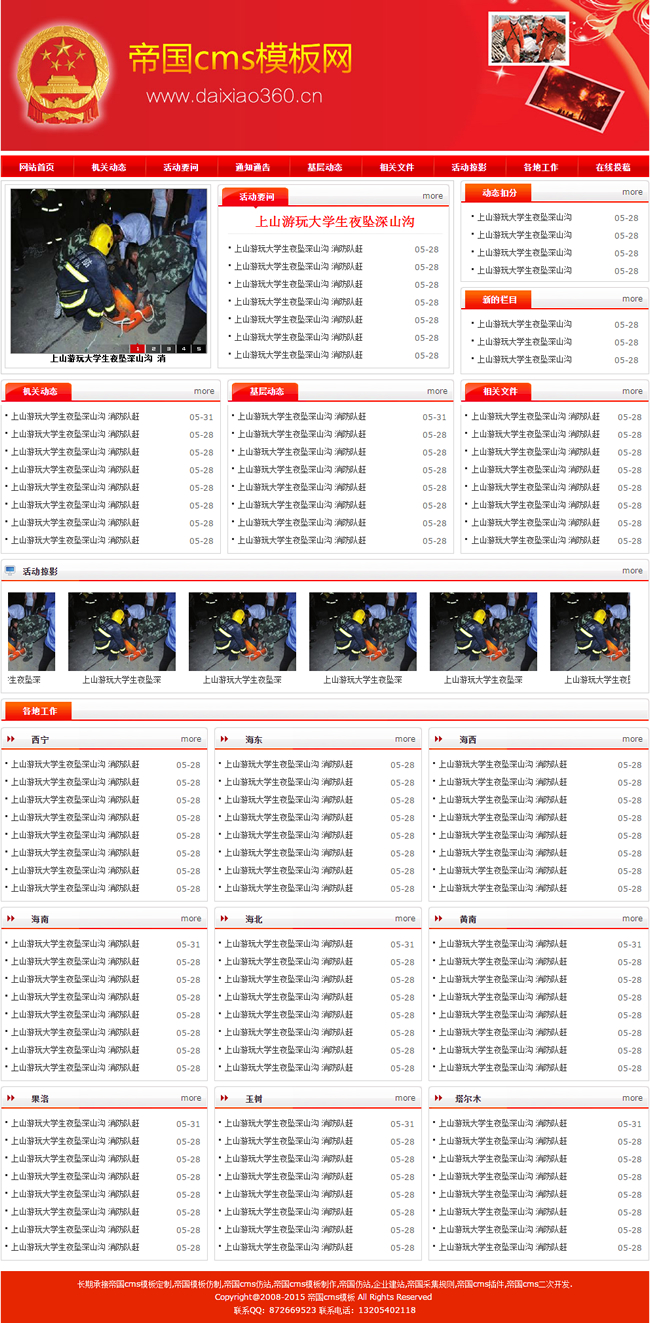Click the red double-arrow icon beside 海西
This screenshot has width=650, height=1323.
point(439,740)
